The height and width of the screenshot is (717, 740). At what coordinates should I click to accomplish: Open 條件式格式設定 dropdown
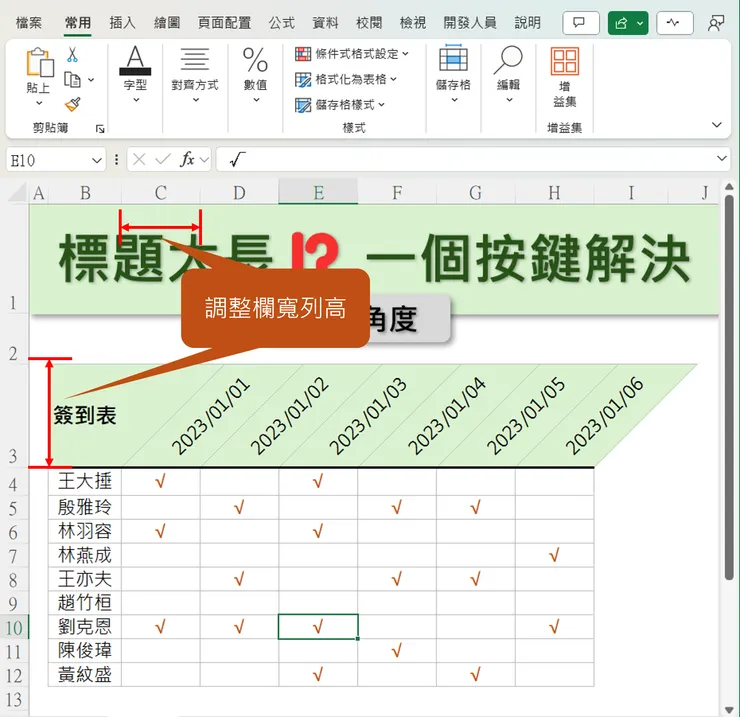click(352, 54)
